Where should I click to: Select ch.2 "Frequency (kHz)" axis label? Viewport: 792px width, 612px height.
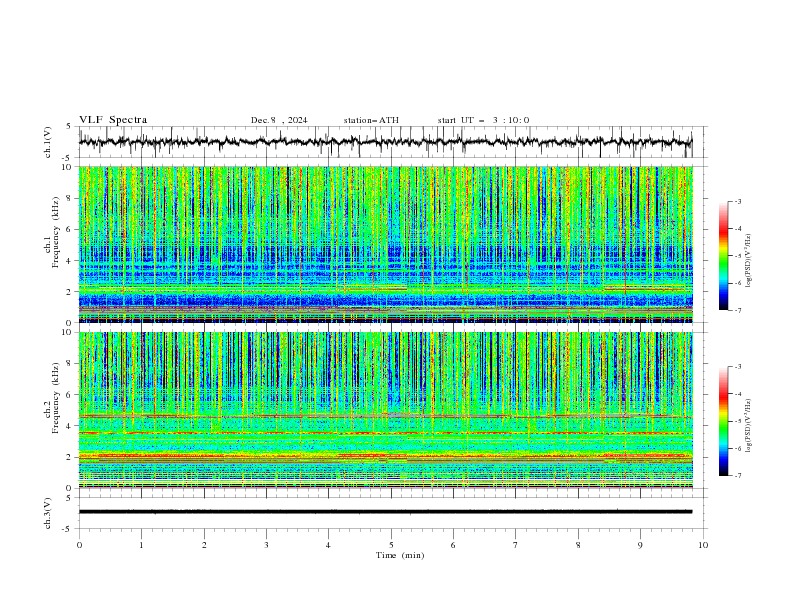(x=56, y=398)
